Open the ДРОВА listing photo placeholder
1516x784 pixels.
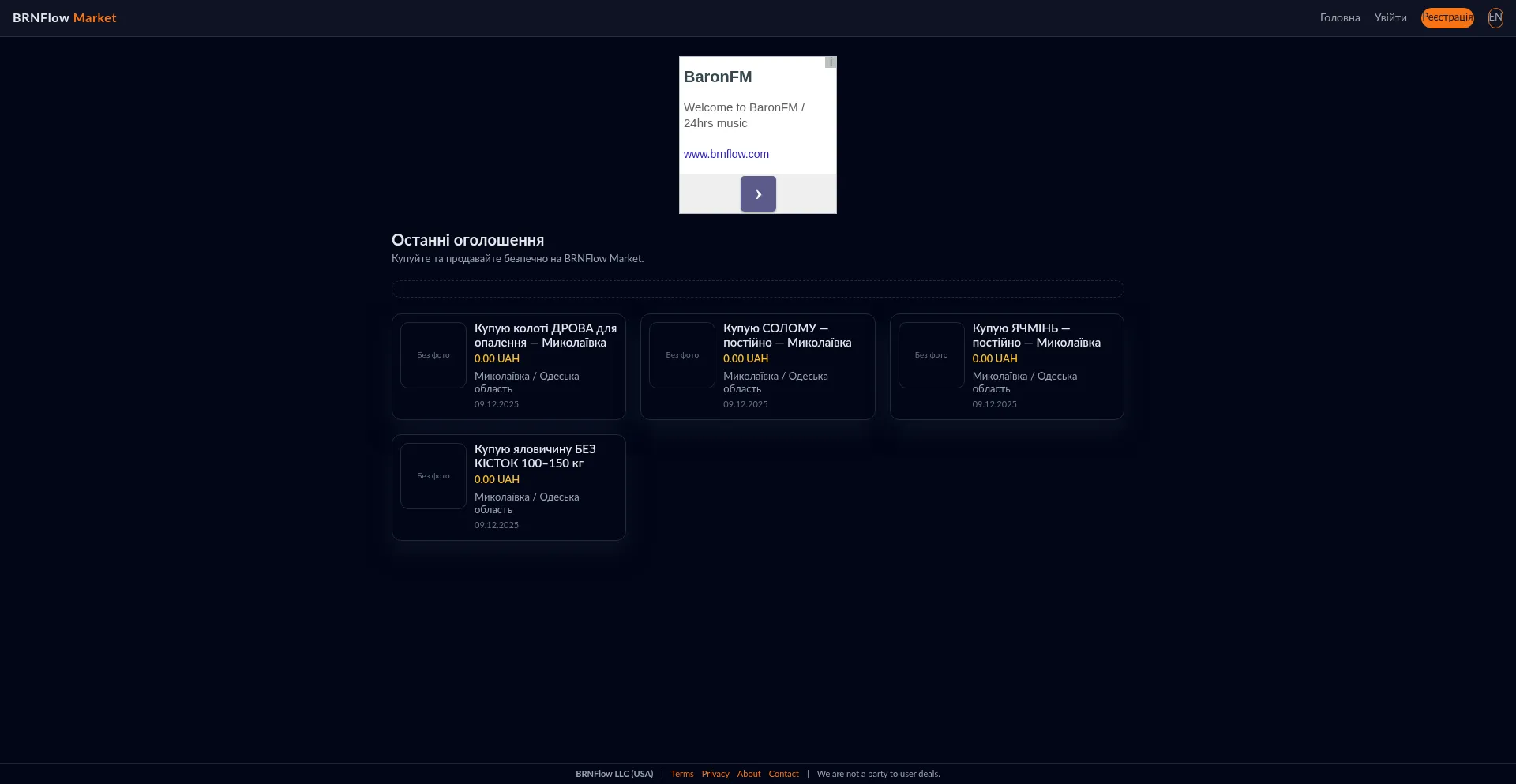pyautogui.click(x=433, y=355)
